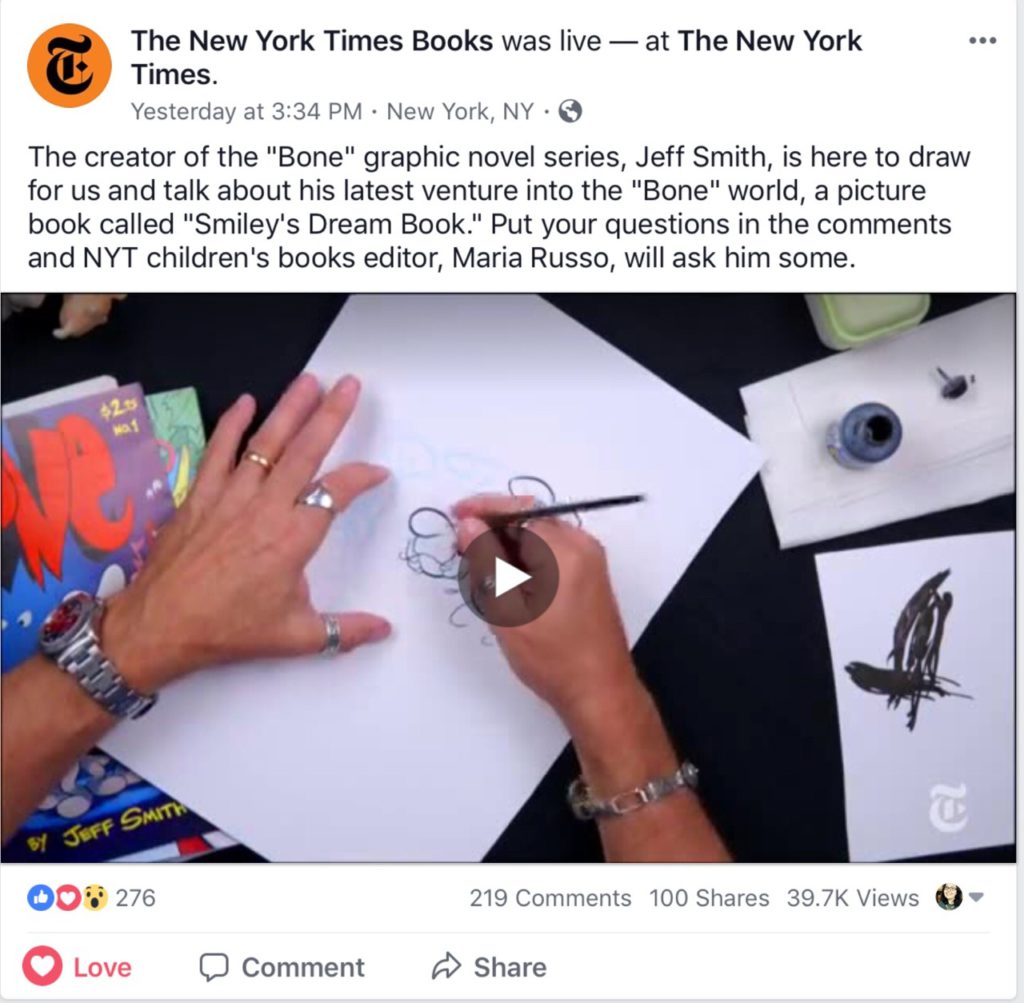The image size is (1024, 1003).
Task: Click the Share arrow button
Action: tap(488, 967)
